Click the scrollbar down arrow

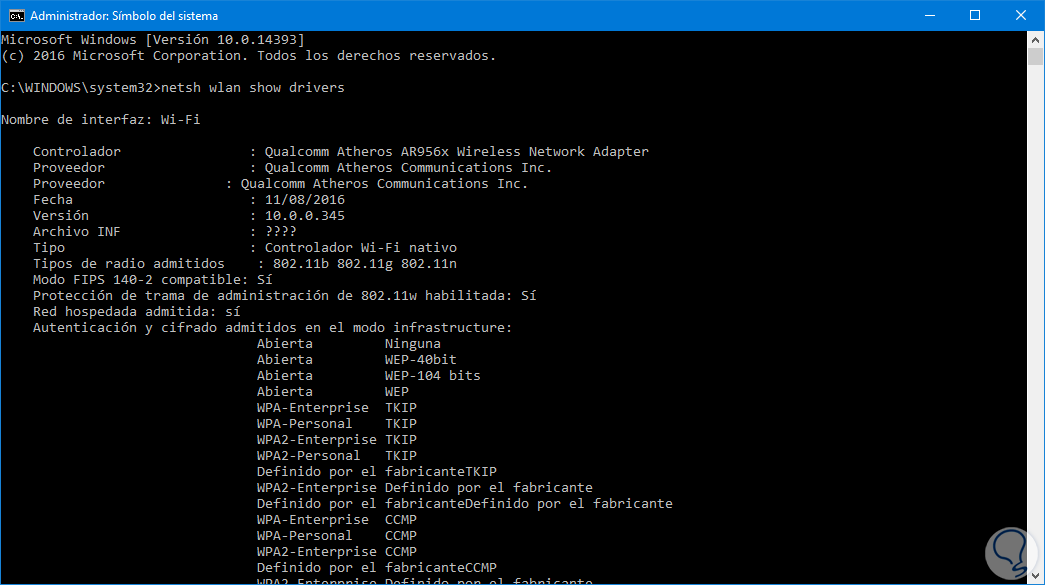click(1035, 577)
